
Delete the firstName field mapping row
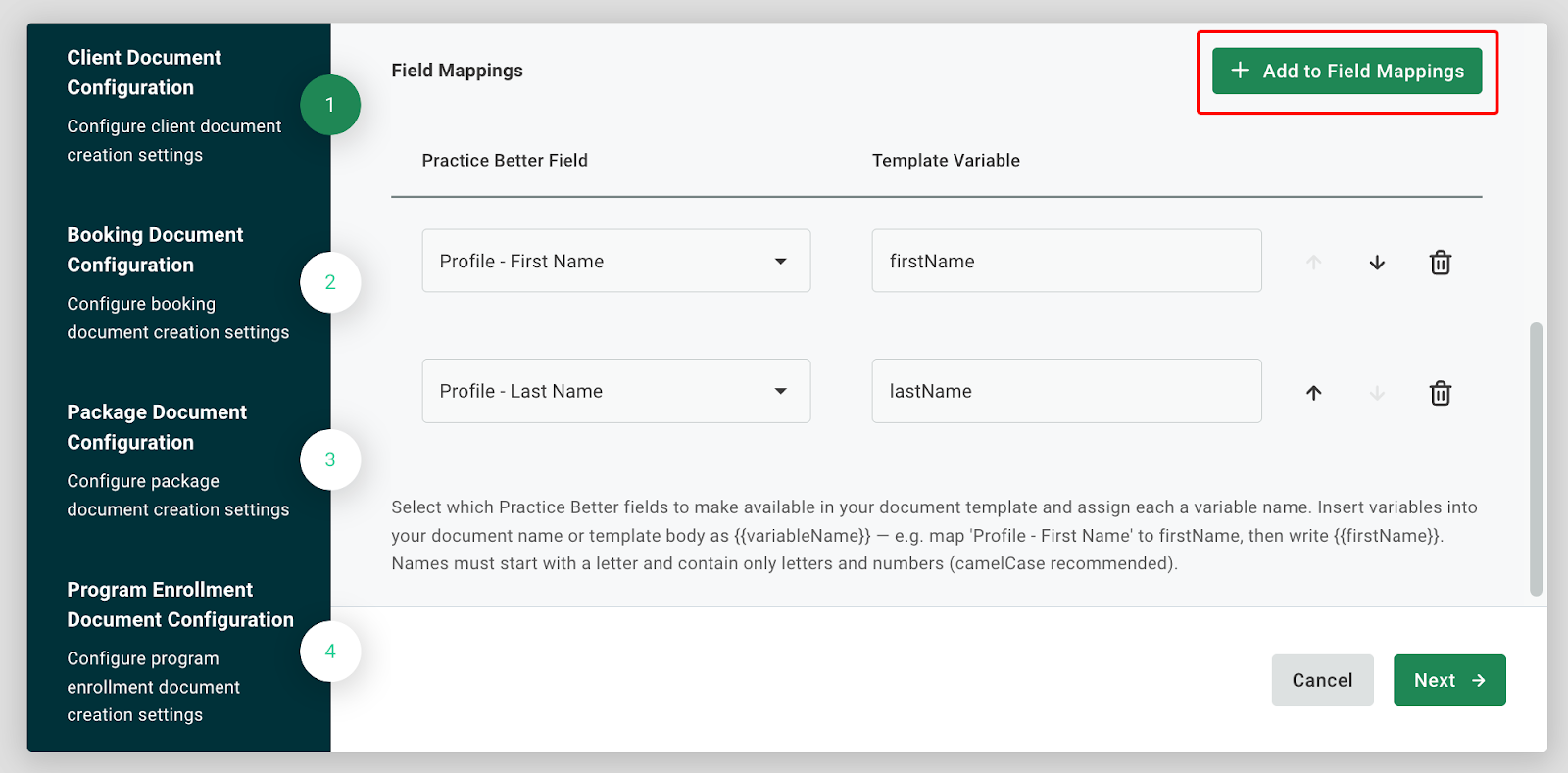1440,263
